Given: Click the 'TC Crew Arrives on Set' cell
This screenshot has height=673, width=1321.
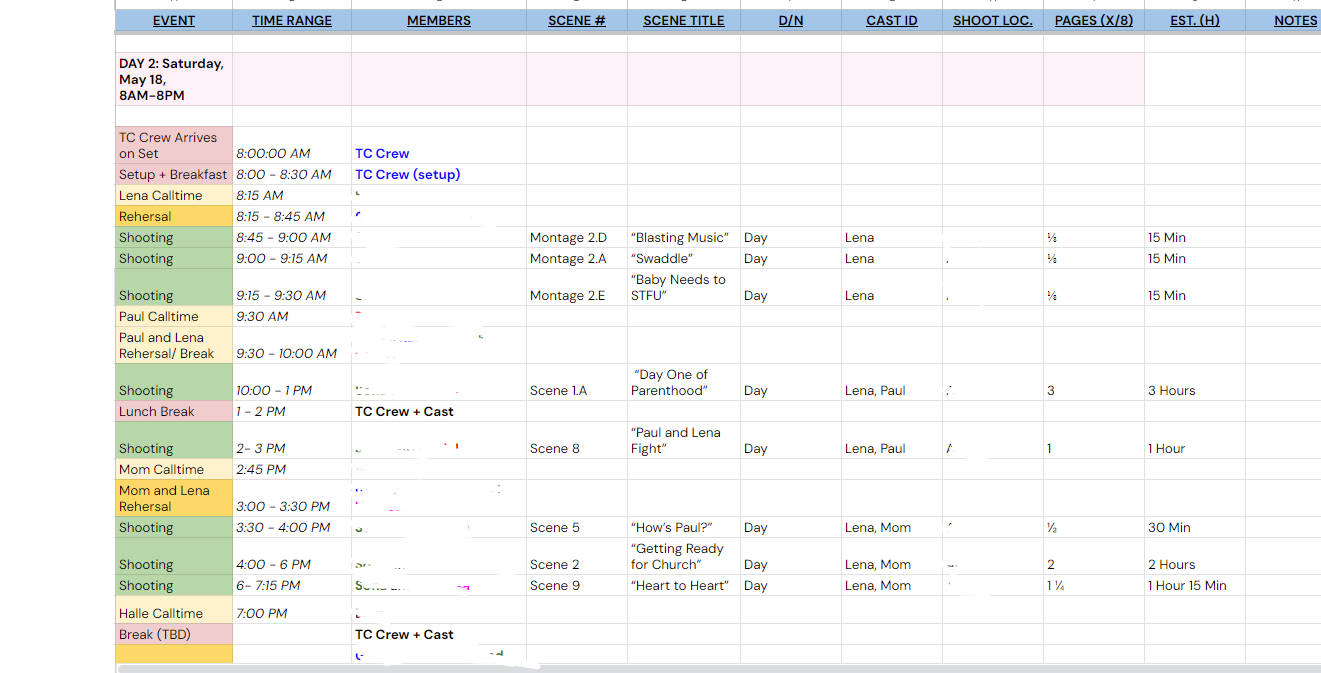Looking at the screenshot, I should point(174,145).
